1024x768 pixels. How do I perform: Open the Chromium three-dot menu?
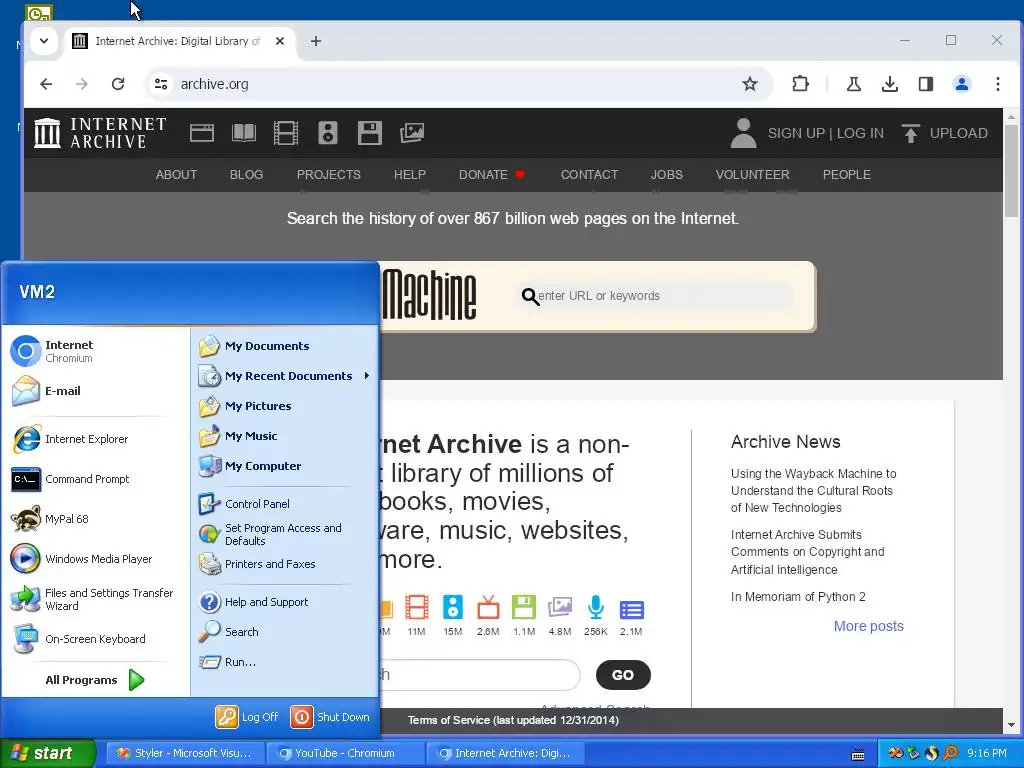coord(997,84)
